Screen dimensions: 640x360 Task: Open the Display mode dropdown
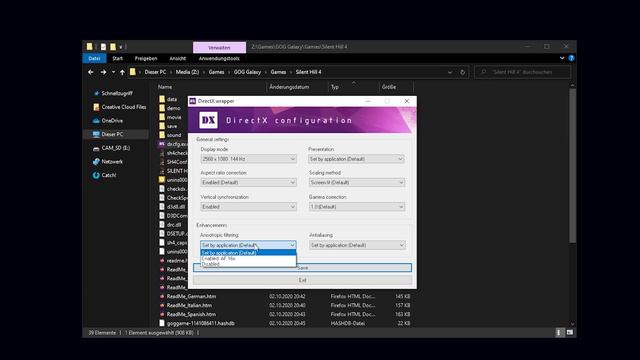coord(248,159)
